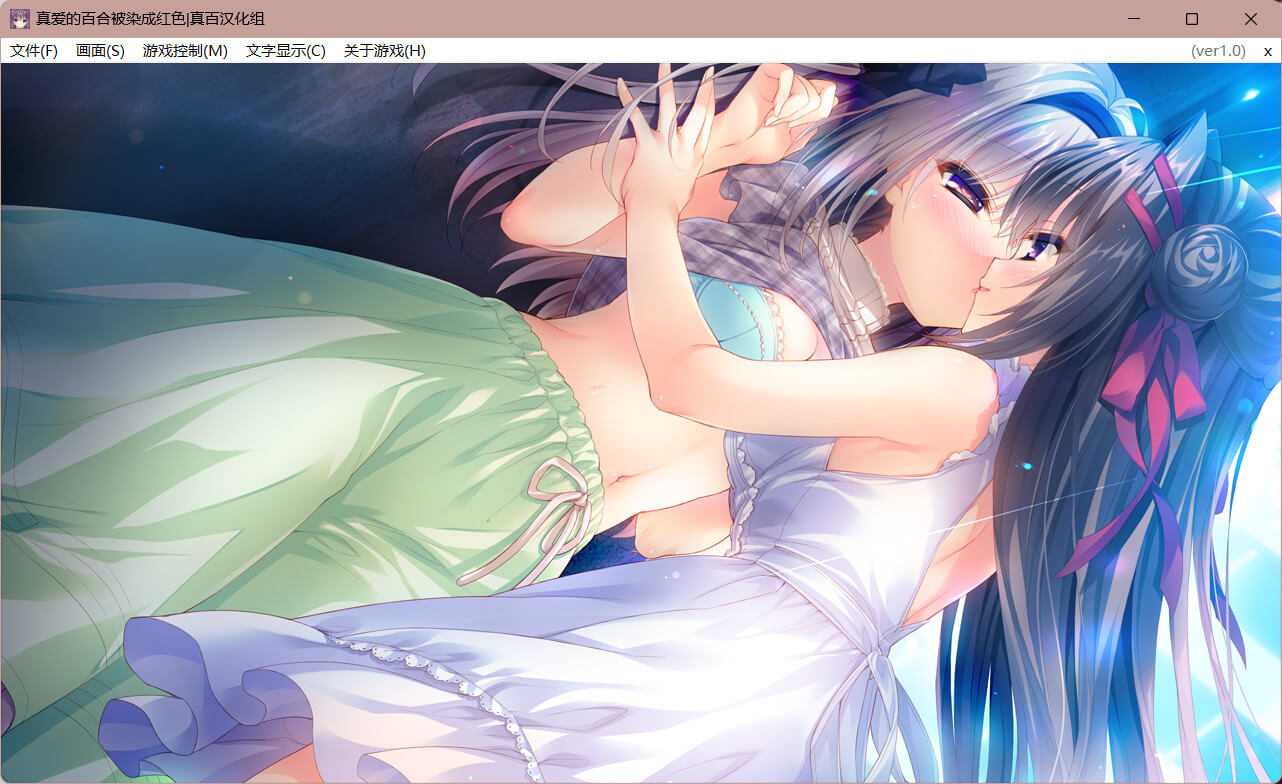Screen dimensions: 1282x784
Task: Open the 文件(F) menu
Action: [34, 51]
